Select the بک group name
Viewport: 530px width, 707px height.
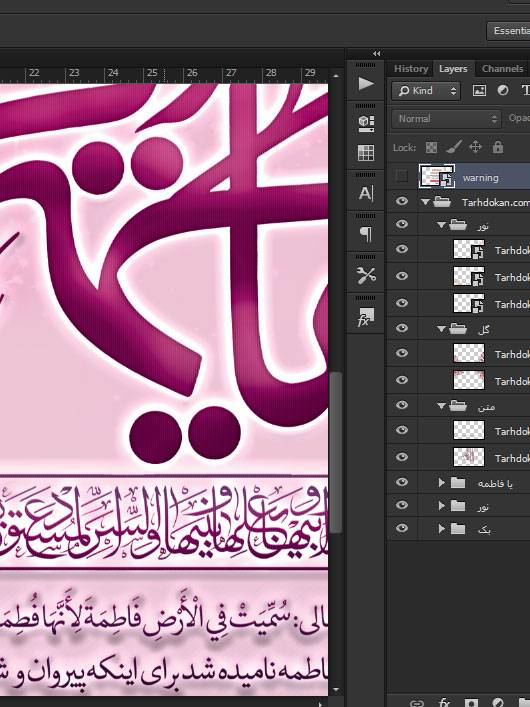(484, 529)
